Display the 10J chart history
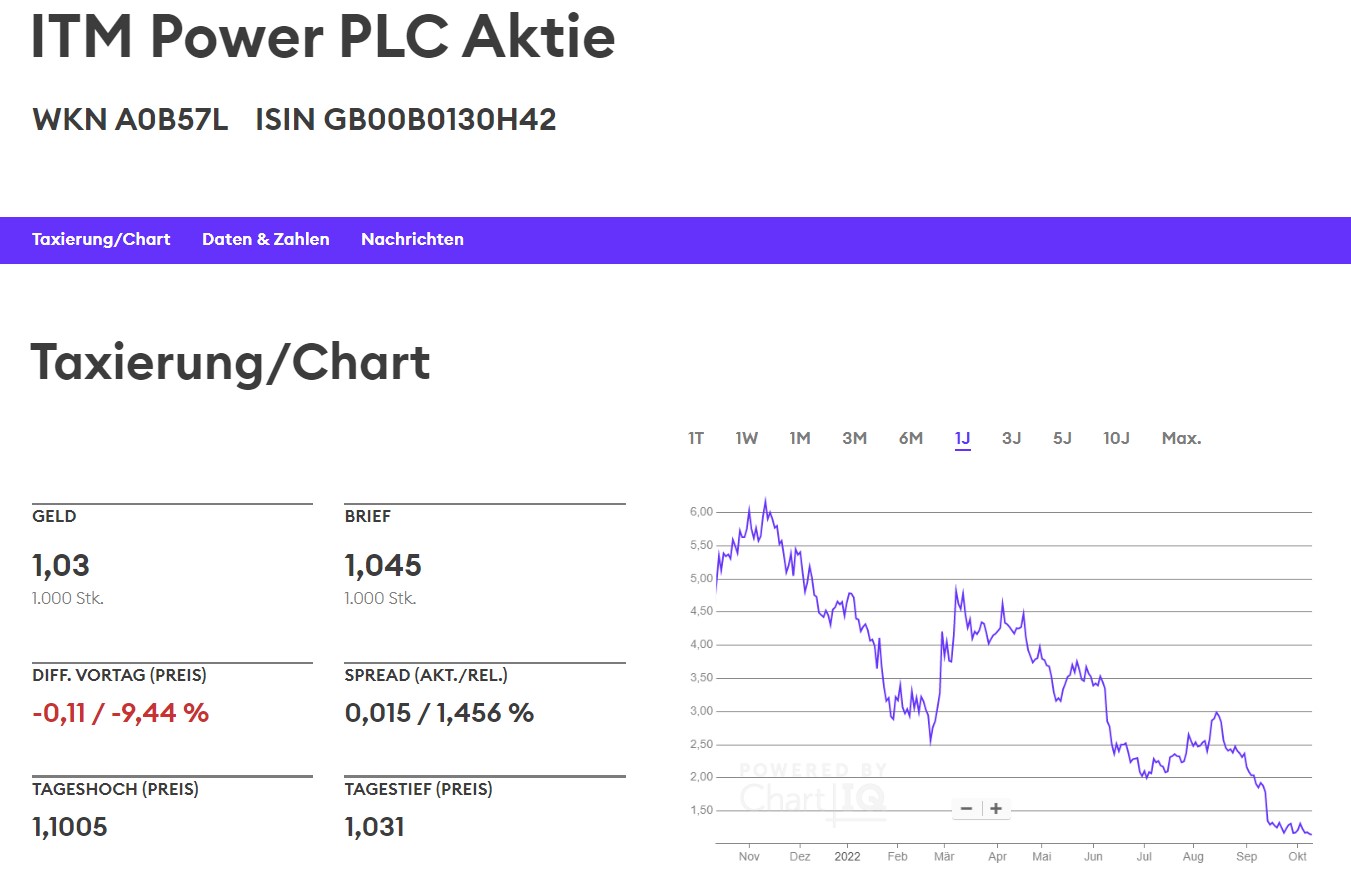Screen dimensions: 1351x885 [x=1116, y=438]
